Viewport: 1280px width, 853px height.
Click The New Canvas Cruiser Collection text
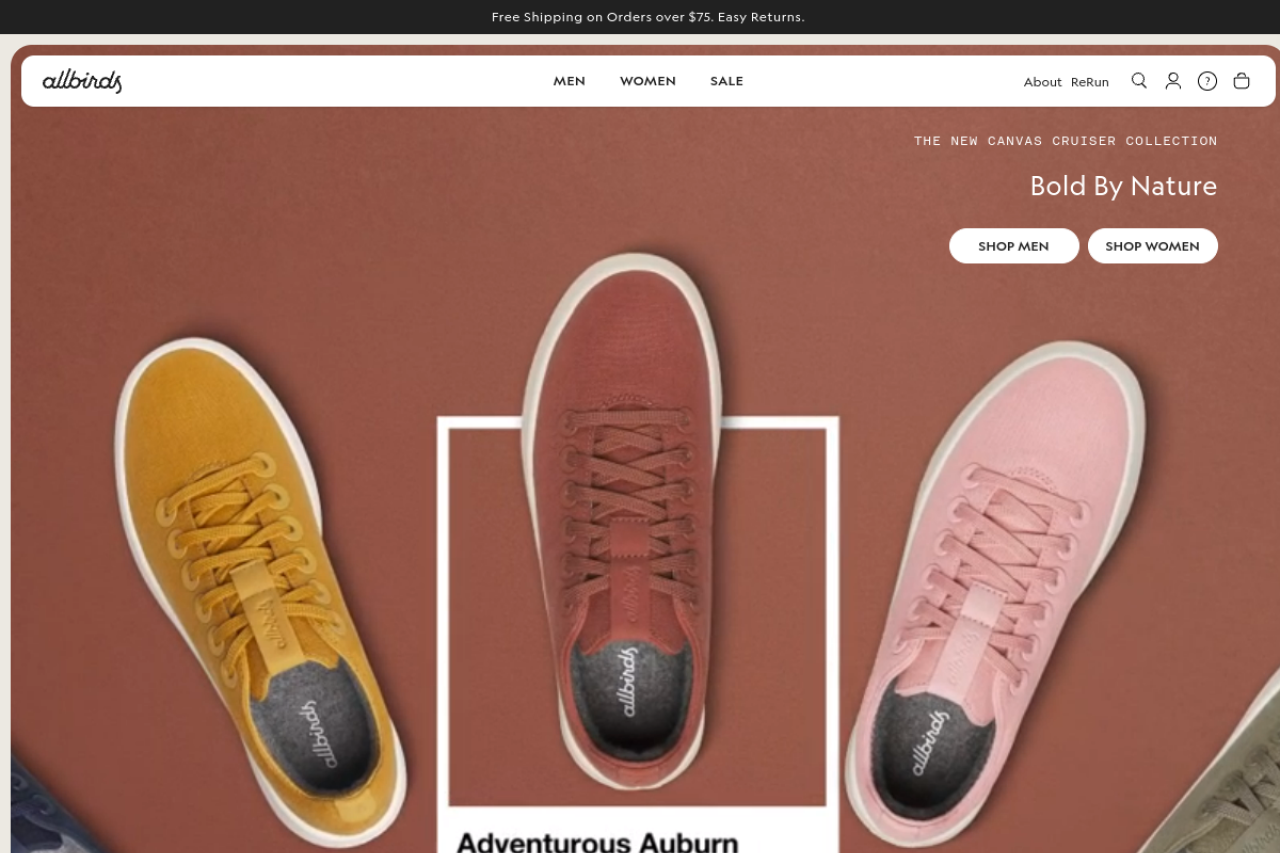coord(1066,141)
